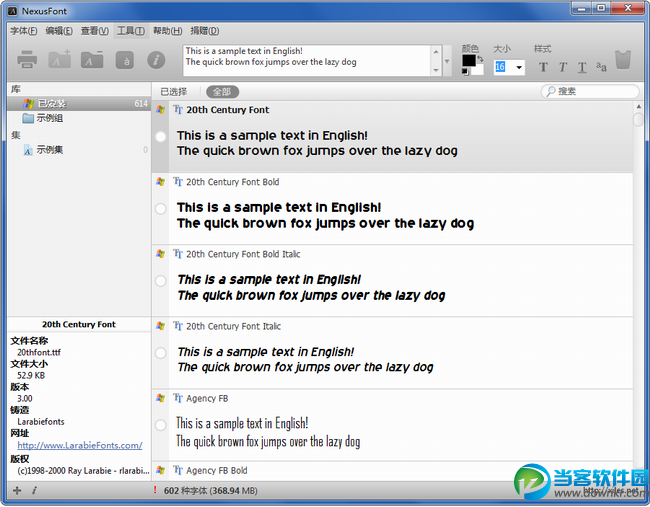Click the search magnifier icon

551,91
